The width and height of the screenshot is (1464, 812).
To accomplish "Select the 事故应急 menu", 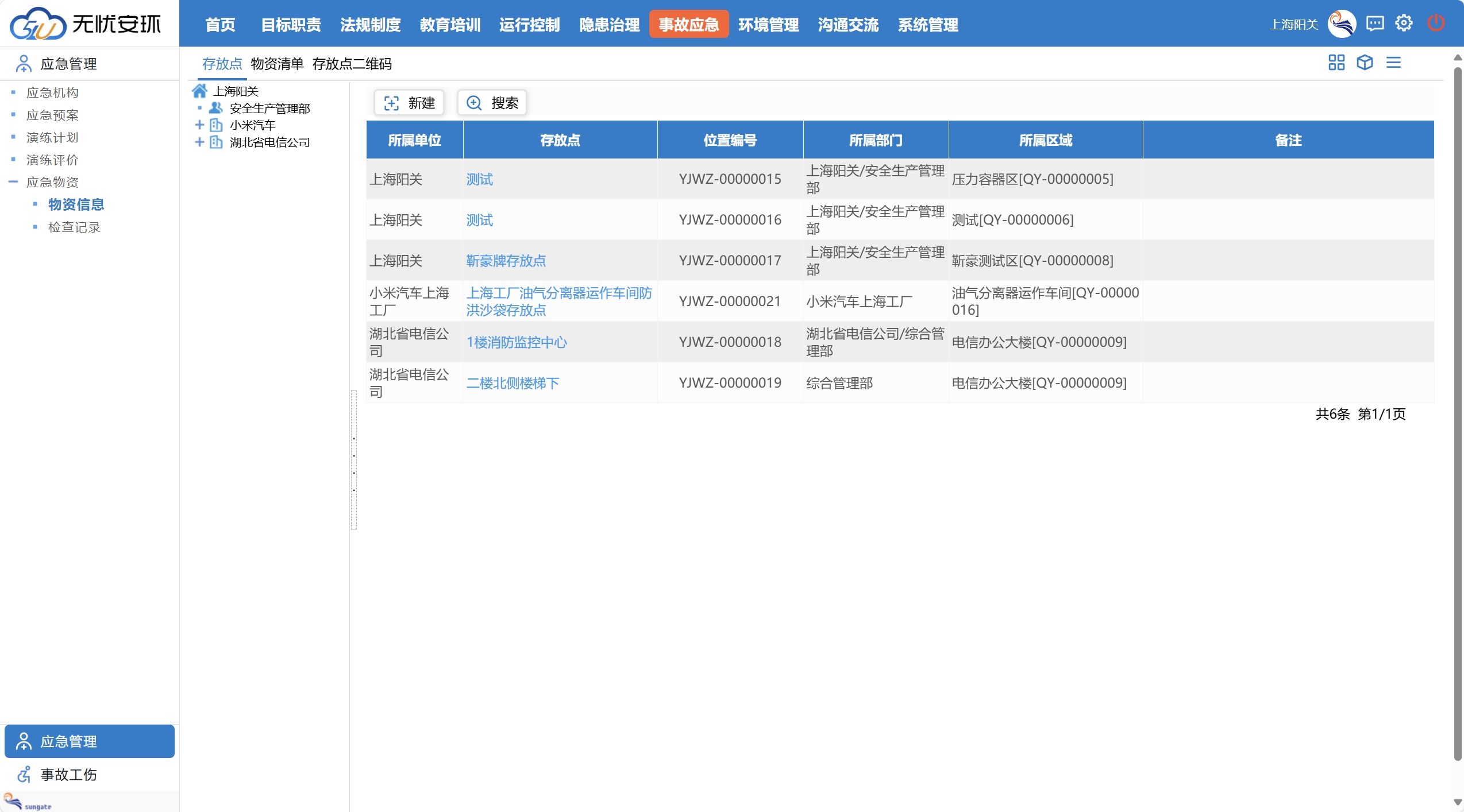I will (689, 25).
